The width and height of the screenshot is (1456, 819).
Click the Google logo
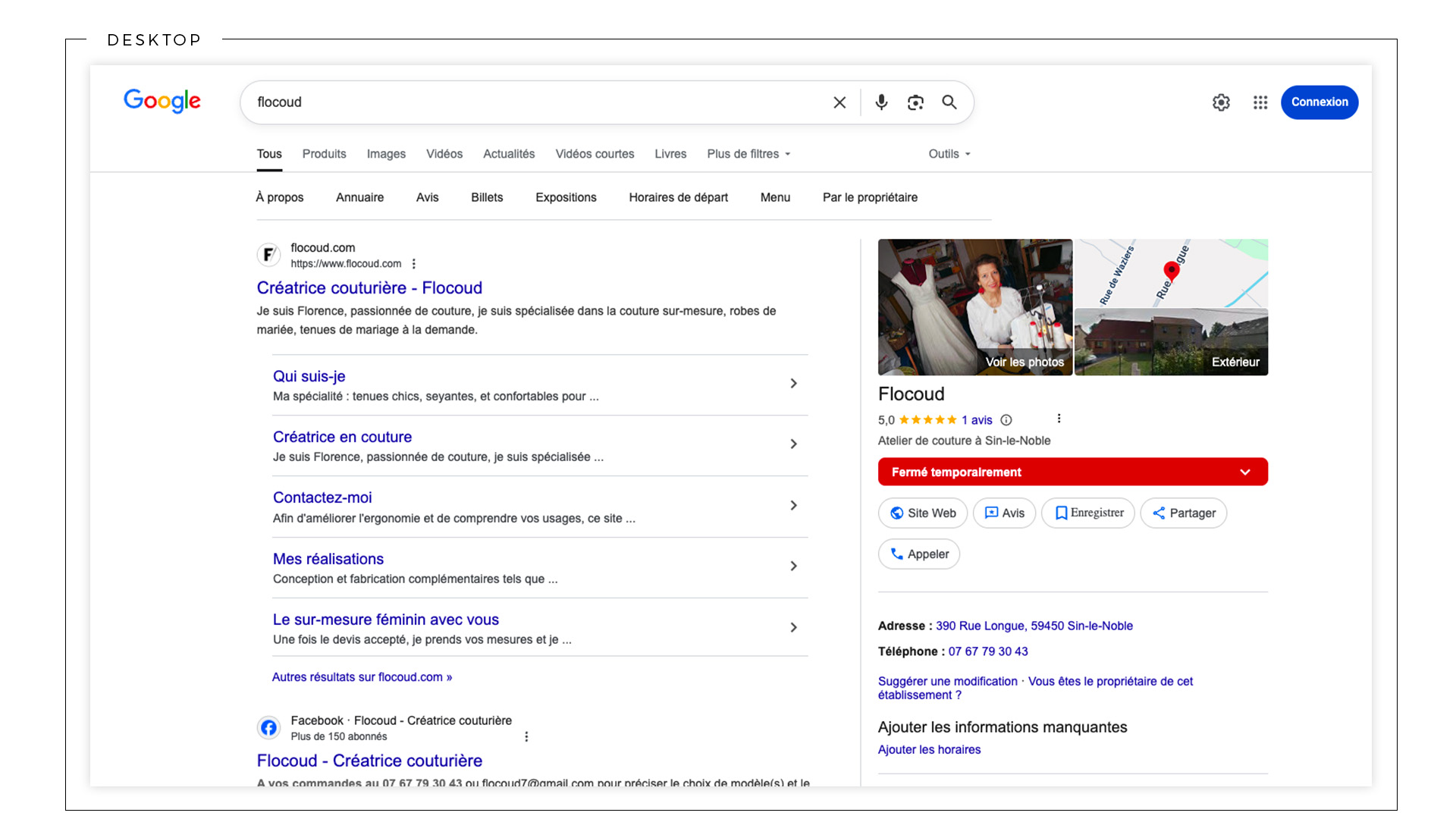click(162, 101)
